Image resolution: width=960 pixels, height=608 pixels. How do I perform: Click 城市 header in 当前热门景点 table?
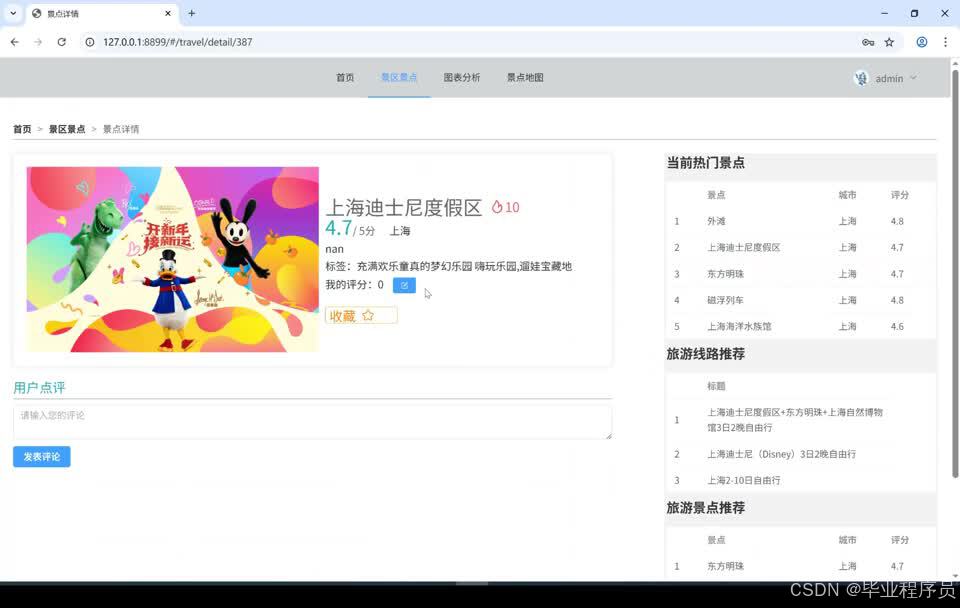click(x=847, y=195)
